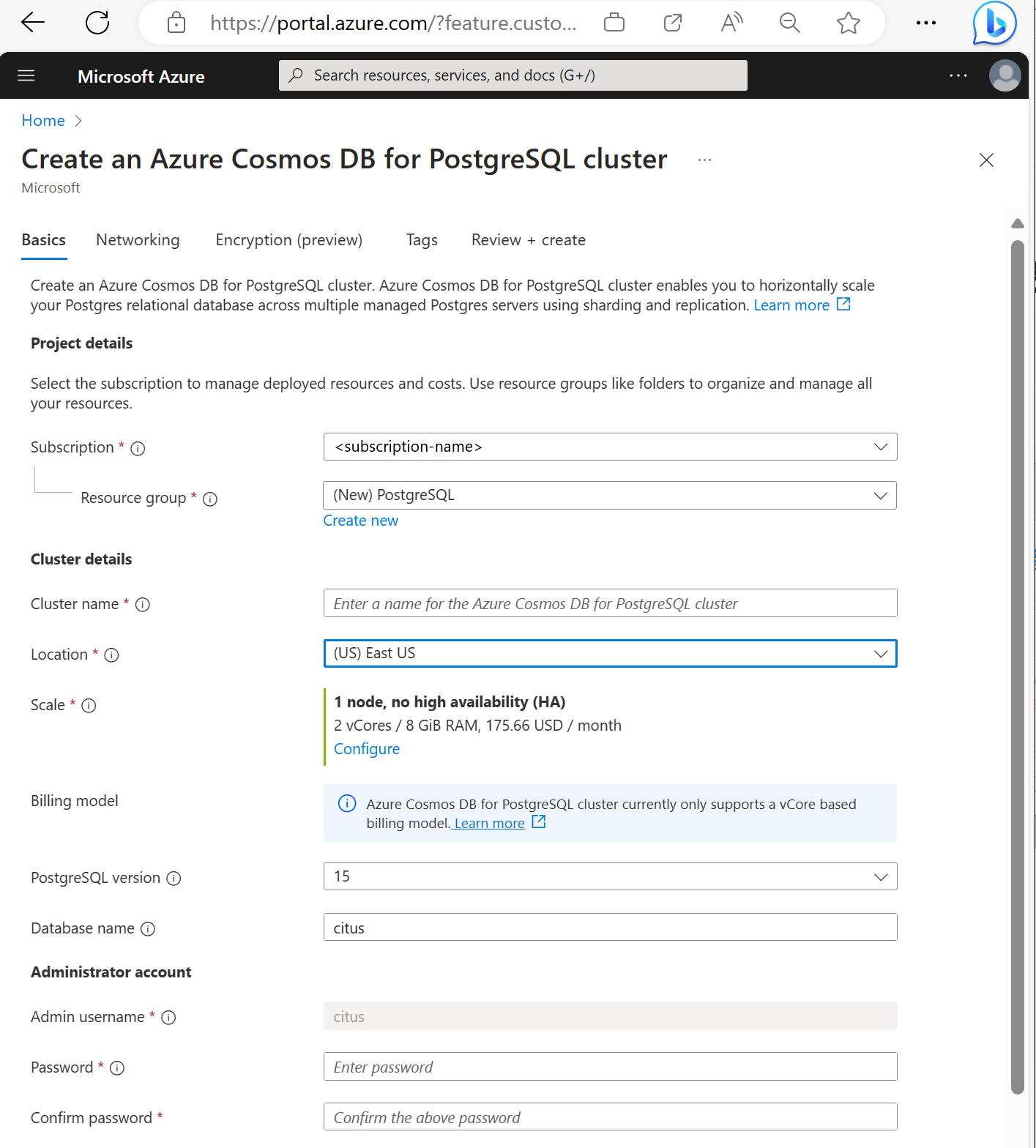Show info tooltip for PostgreSQL version
This screenshot has width=1036, height=1148.
point(174,879)
